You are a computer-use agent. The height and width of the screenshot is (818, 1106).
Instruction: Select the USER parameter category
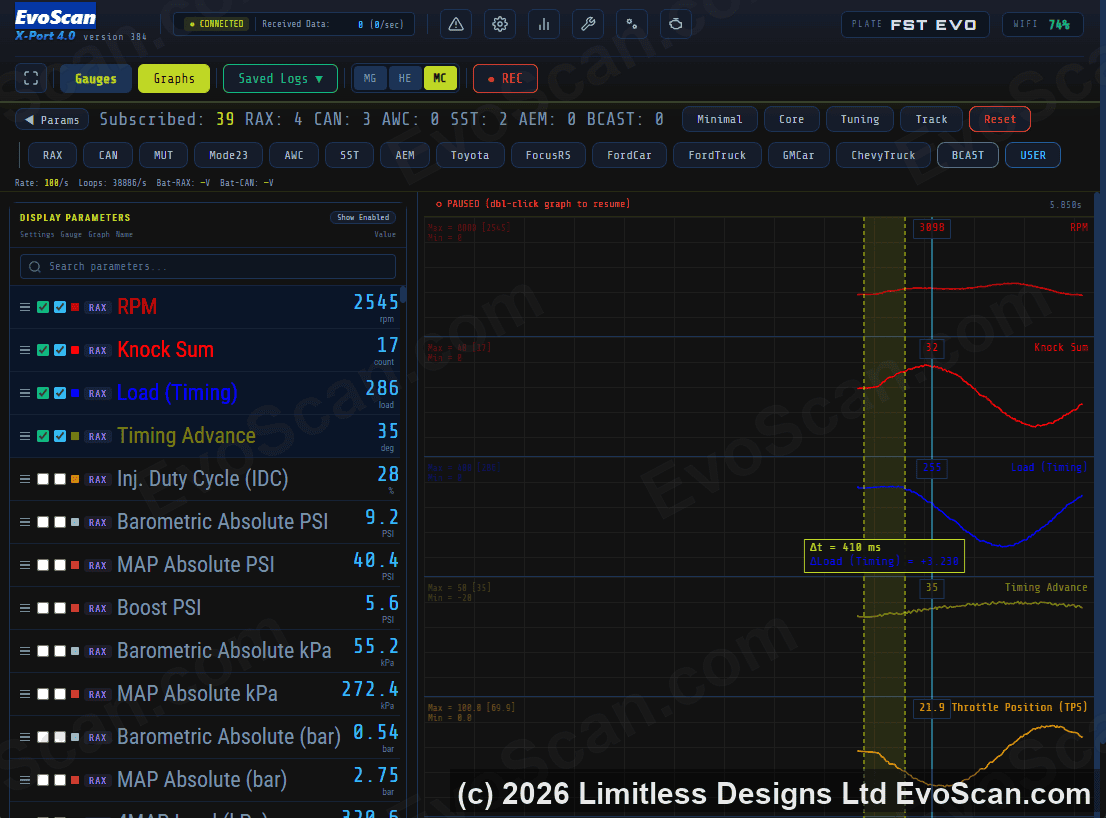tap(1033, 155)
